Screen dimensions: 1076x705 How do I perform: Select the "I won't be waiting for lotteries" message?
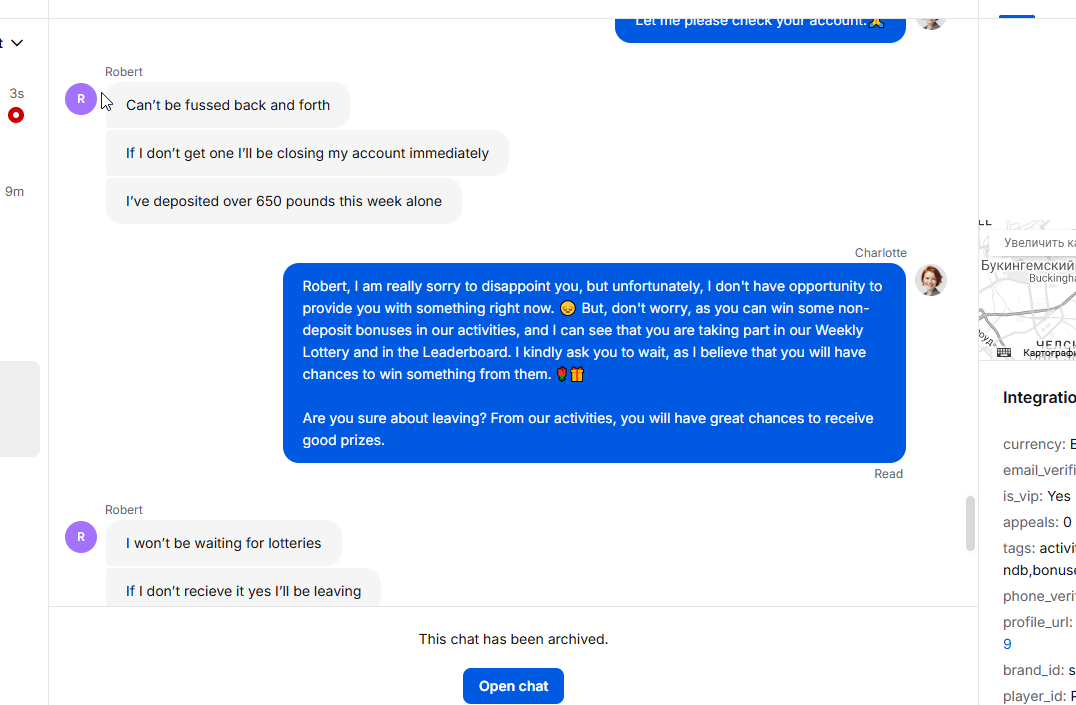(x=224, y=543)
